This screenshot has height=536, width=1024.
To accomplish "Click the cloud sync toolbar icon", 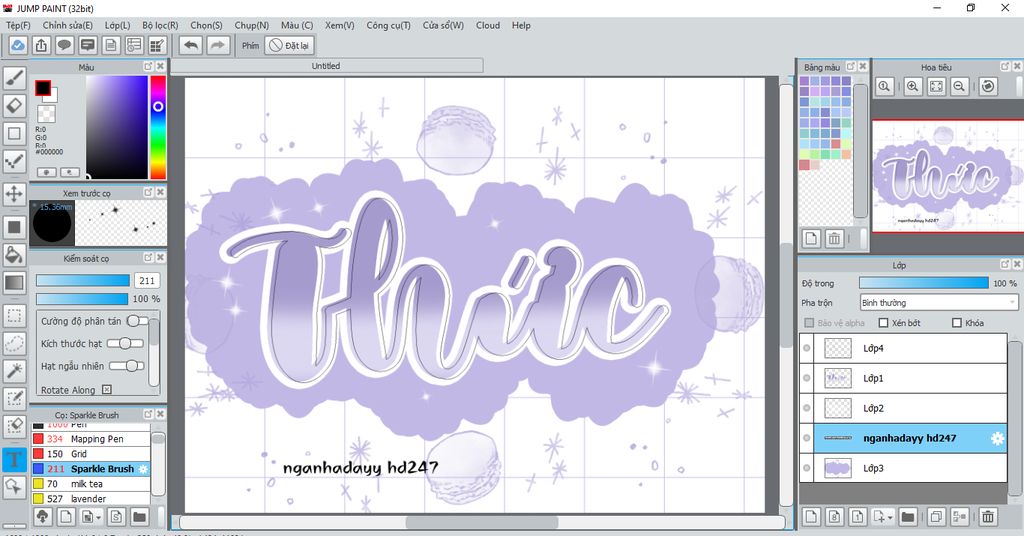I will [x=18, y=45].
